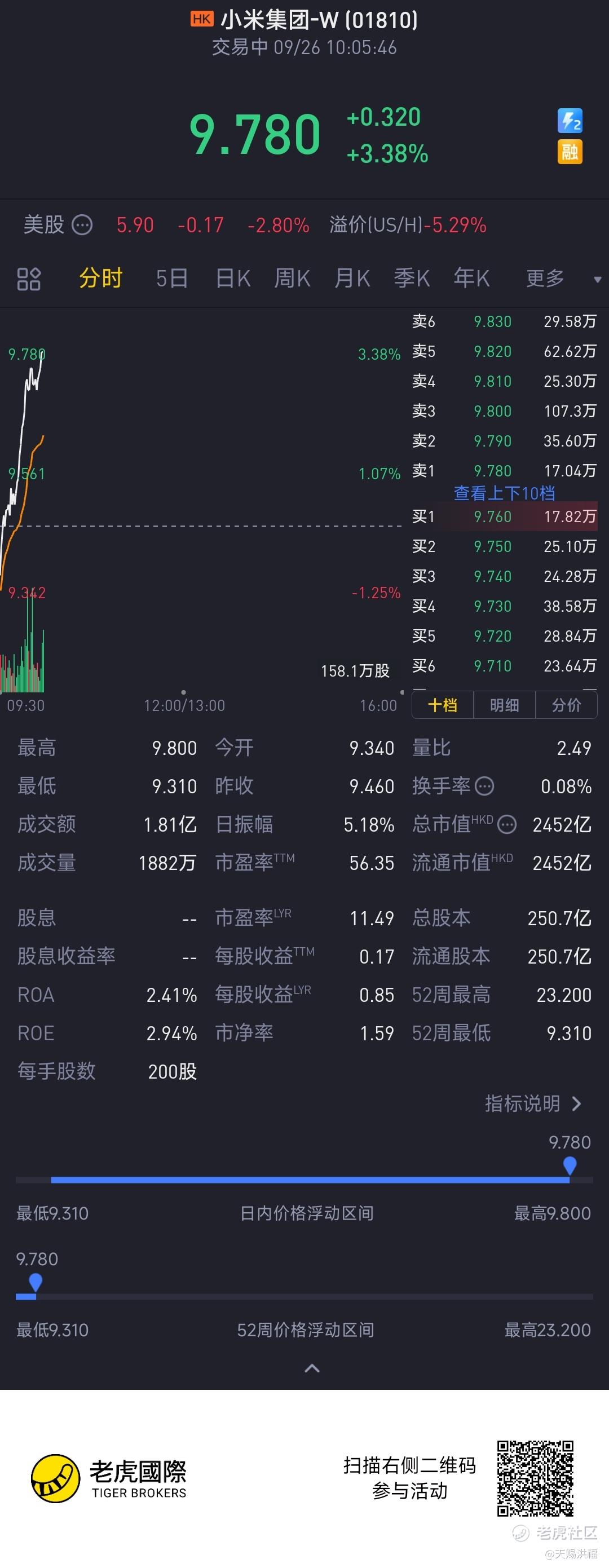Select the 5日 chart tab
Screen dimensions: 609x1568
(172, 279)
